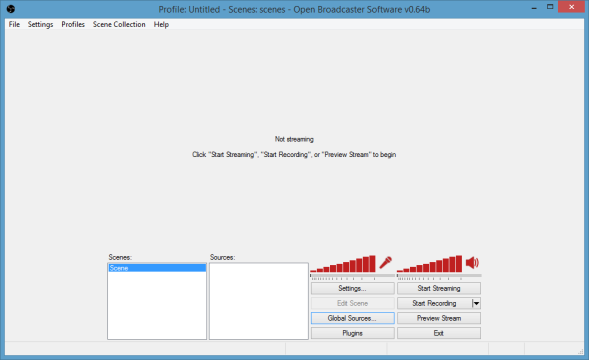The height and width of the screenshot is (360, 589).
Task: Maximize the OBS window
Action: [x=550, y=7]
